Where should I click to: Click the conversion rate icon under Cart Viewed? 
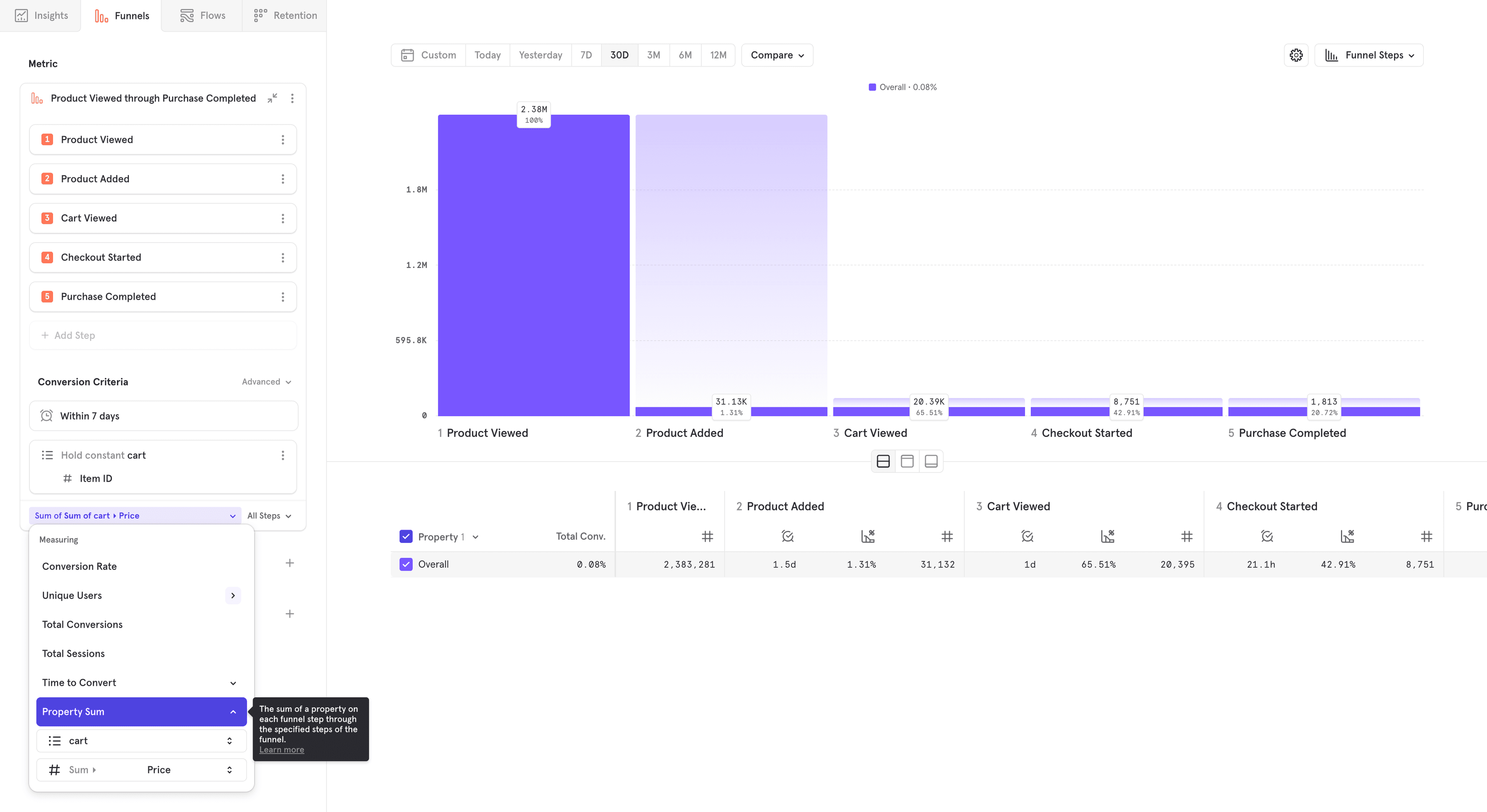click(x=1107, y=536)
